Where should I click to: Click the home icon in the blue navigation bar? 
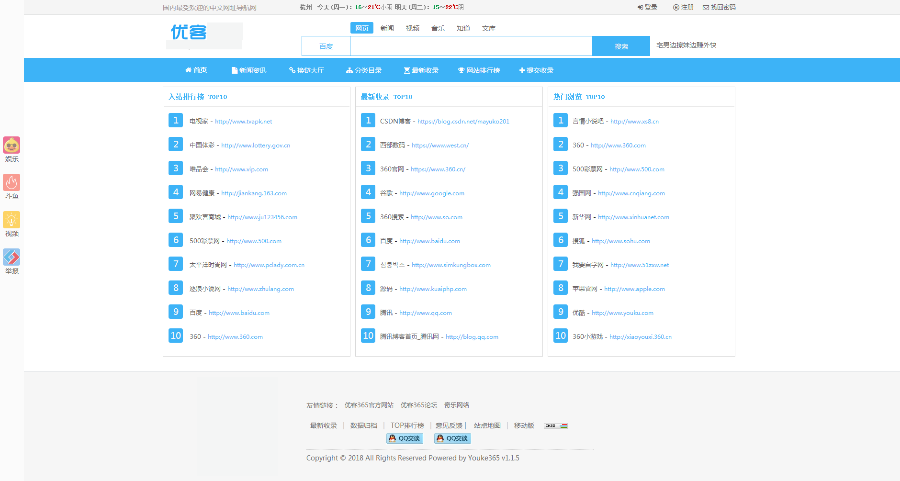point(188,70)
